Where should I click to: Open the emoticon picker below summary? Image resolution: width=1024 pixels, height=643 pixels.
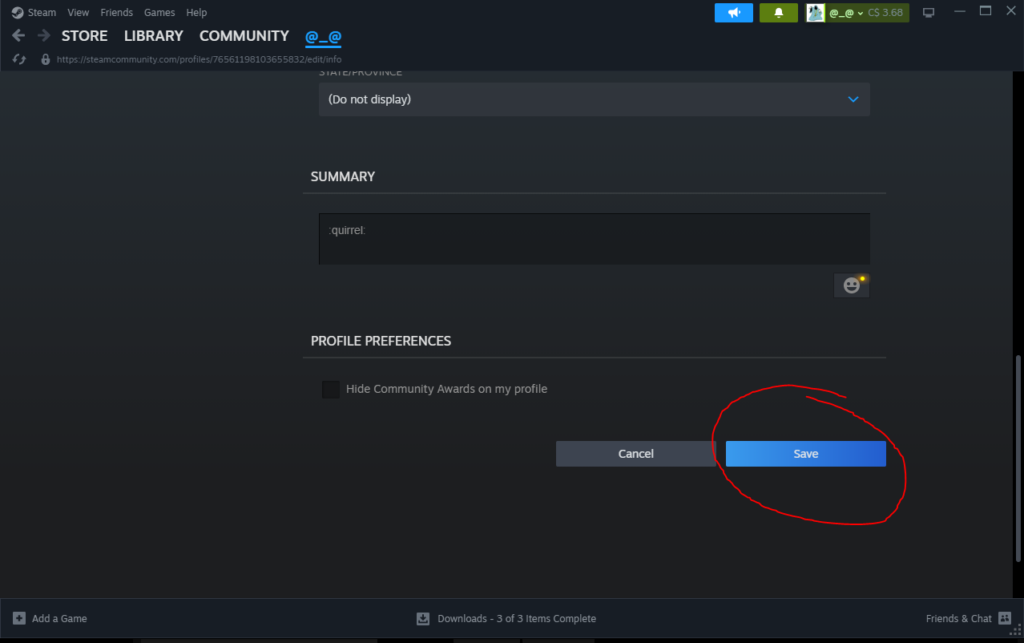coord(851,285)
